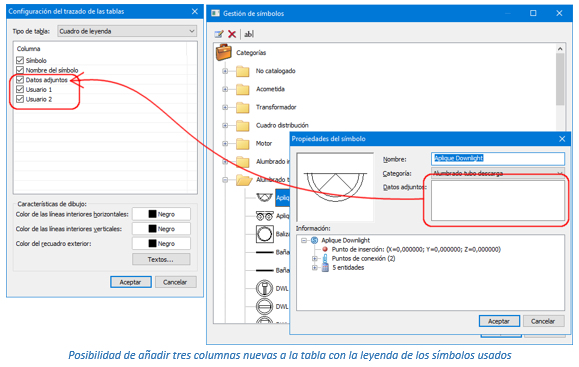
Task: Select the Aplique Downlight symbol icon in tree
Action: coord(264,198)
